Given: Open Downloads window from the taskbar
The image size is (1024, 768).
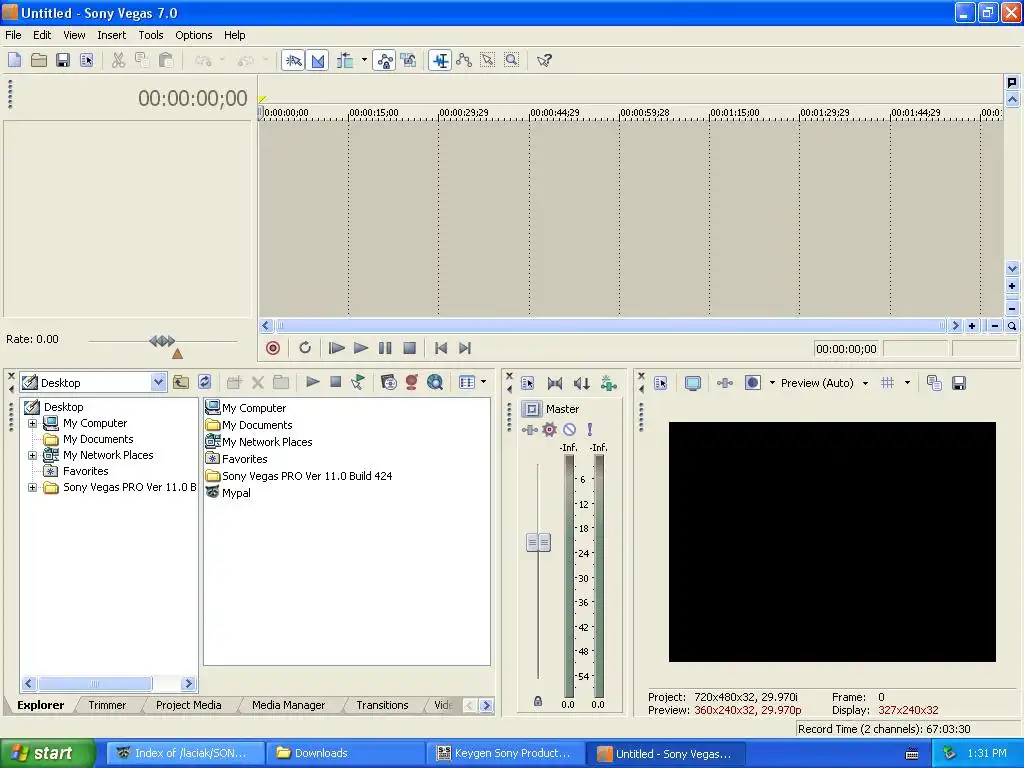Looking at the screenshot, I should (344, 753).
